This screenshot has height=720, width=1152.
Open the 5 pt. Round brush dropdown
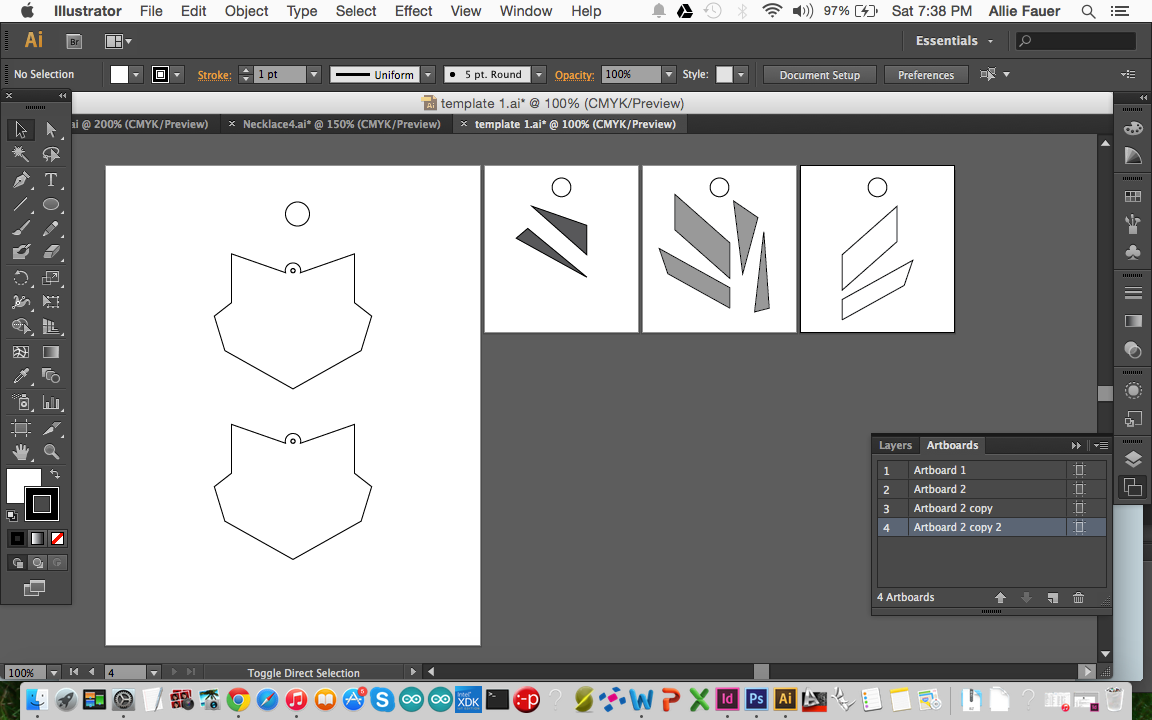pos(537,74)
